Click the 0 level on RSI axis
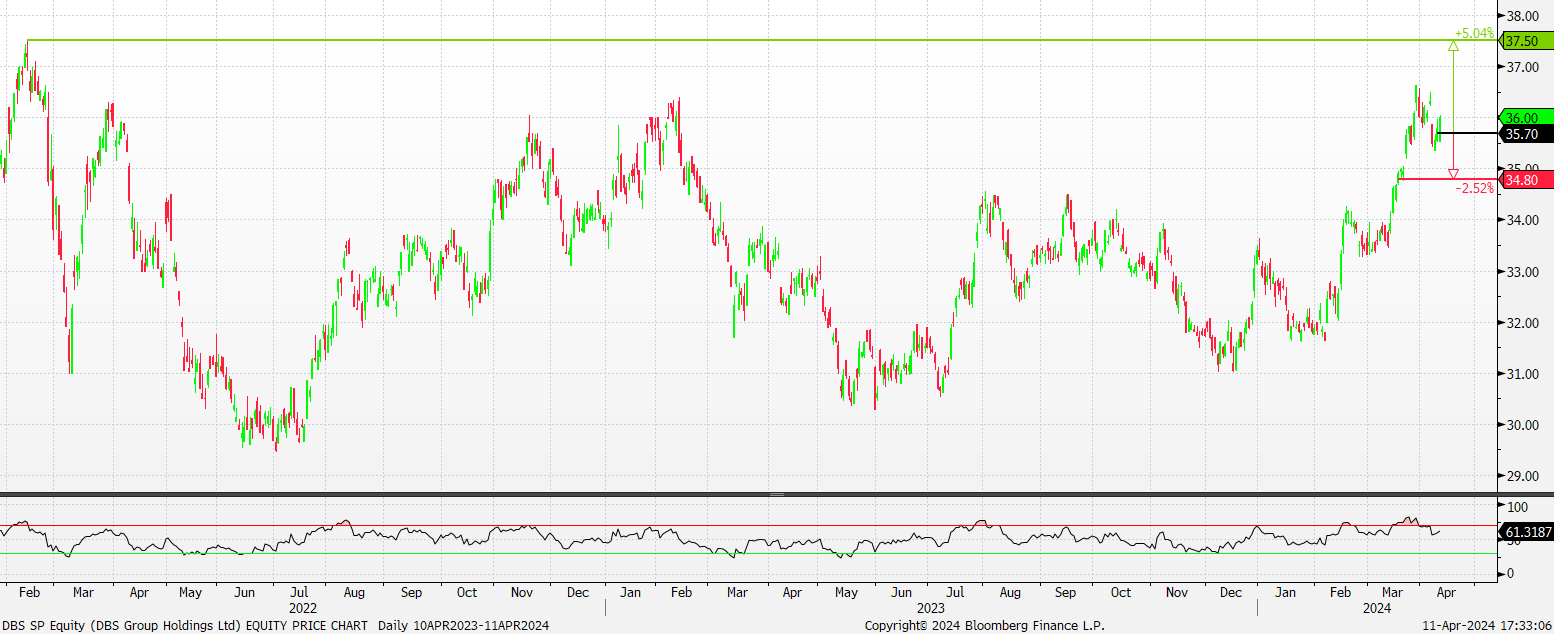Screen dimensions: 1554x634 1509,573
